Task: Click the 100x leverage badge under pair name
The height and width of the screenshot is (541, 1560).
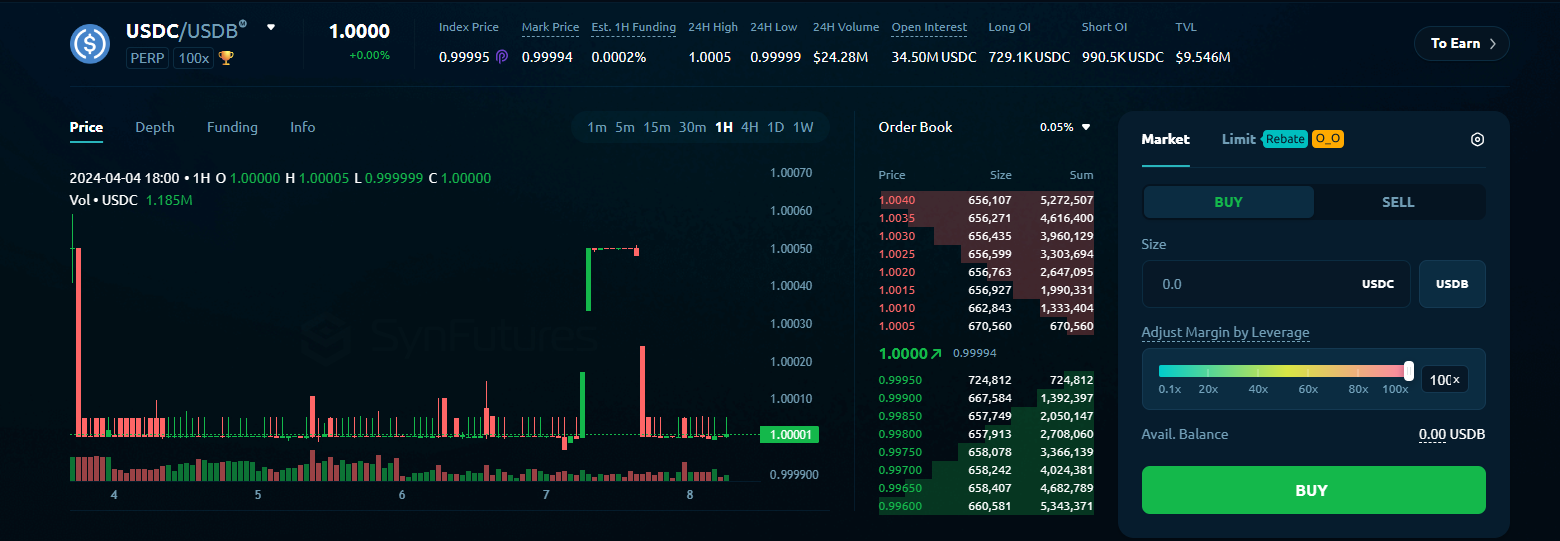Action: 193,58
